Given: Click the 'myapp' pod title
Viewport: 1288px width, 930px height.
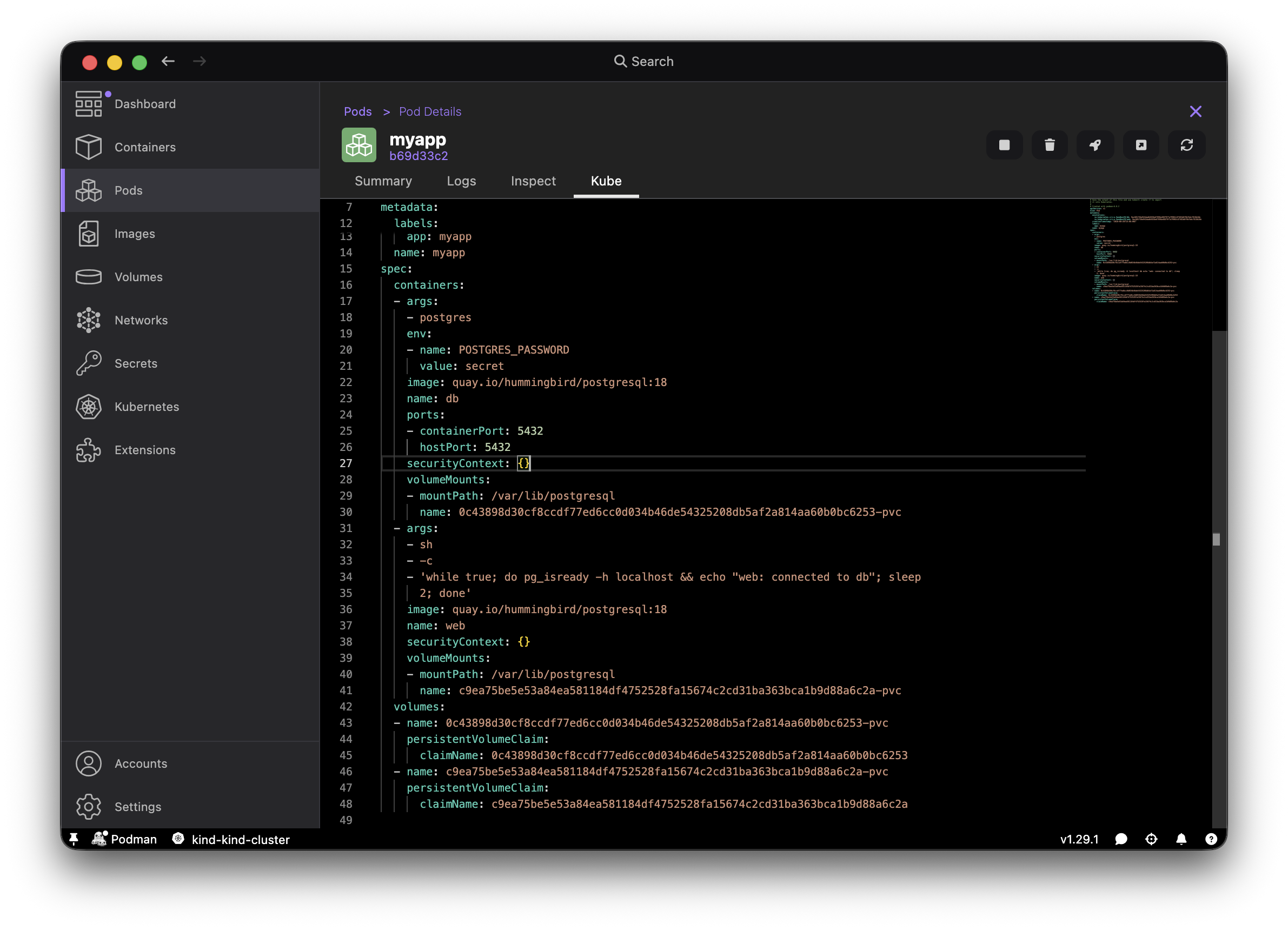Looking at the screenshot, I should point(417,139).
